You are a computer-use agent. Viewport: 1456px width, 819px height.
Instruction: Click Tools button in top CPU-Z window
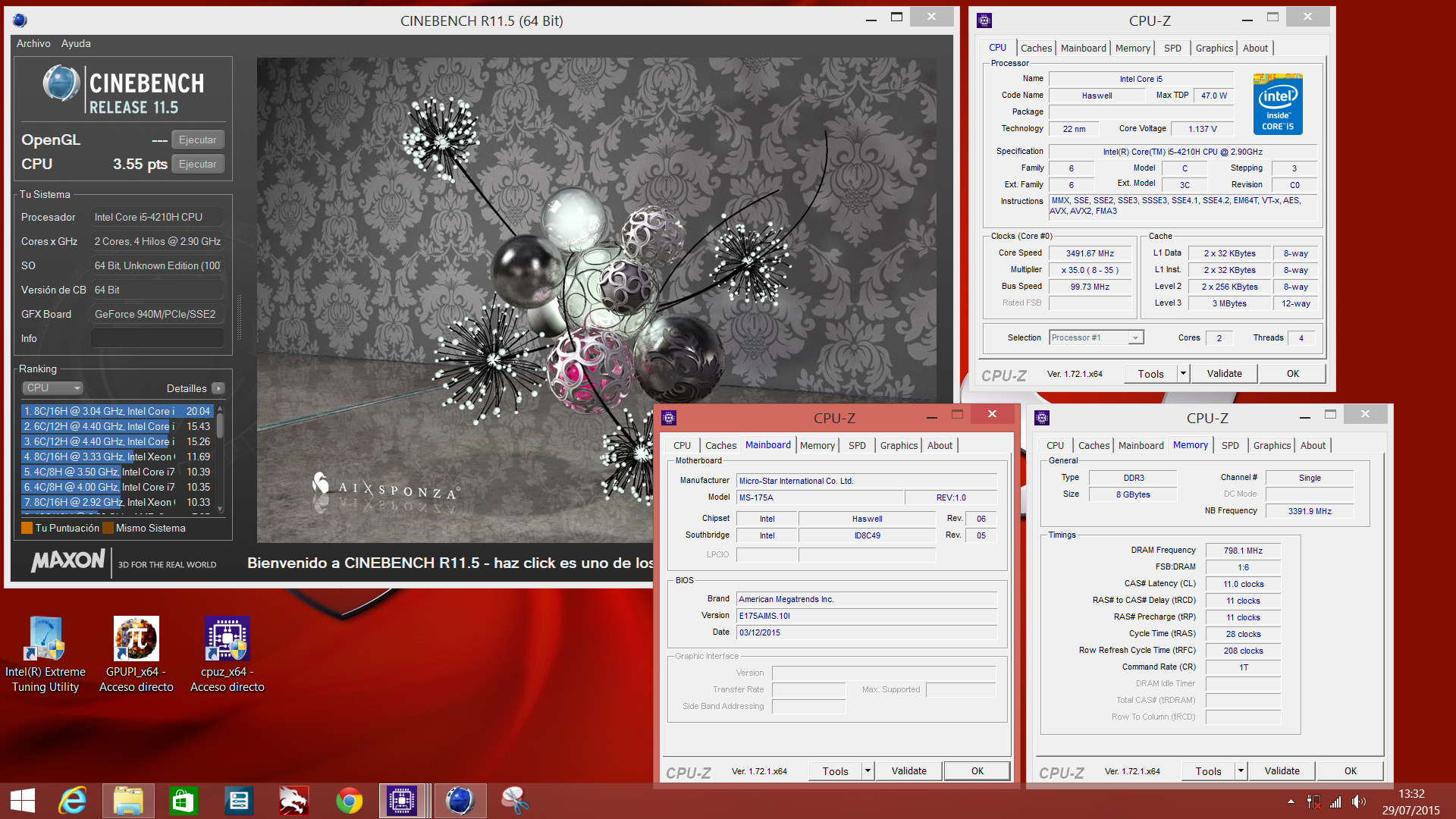click(1150, 373)
